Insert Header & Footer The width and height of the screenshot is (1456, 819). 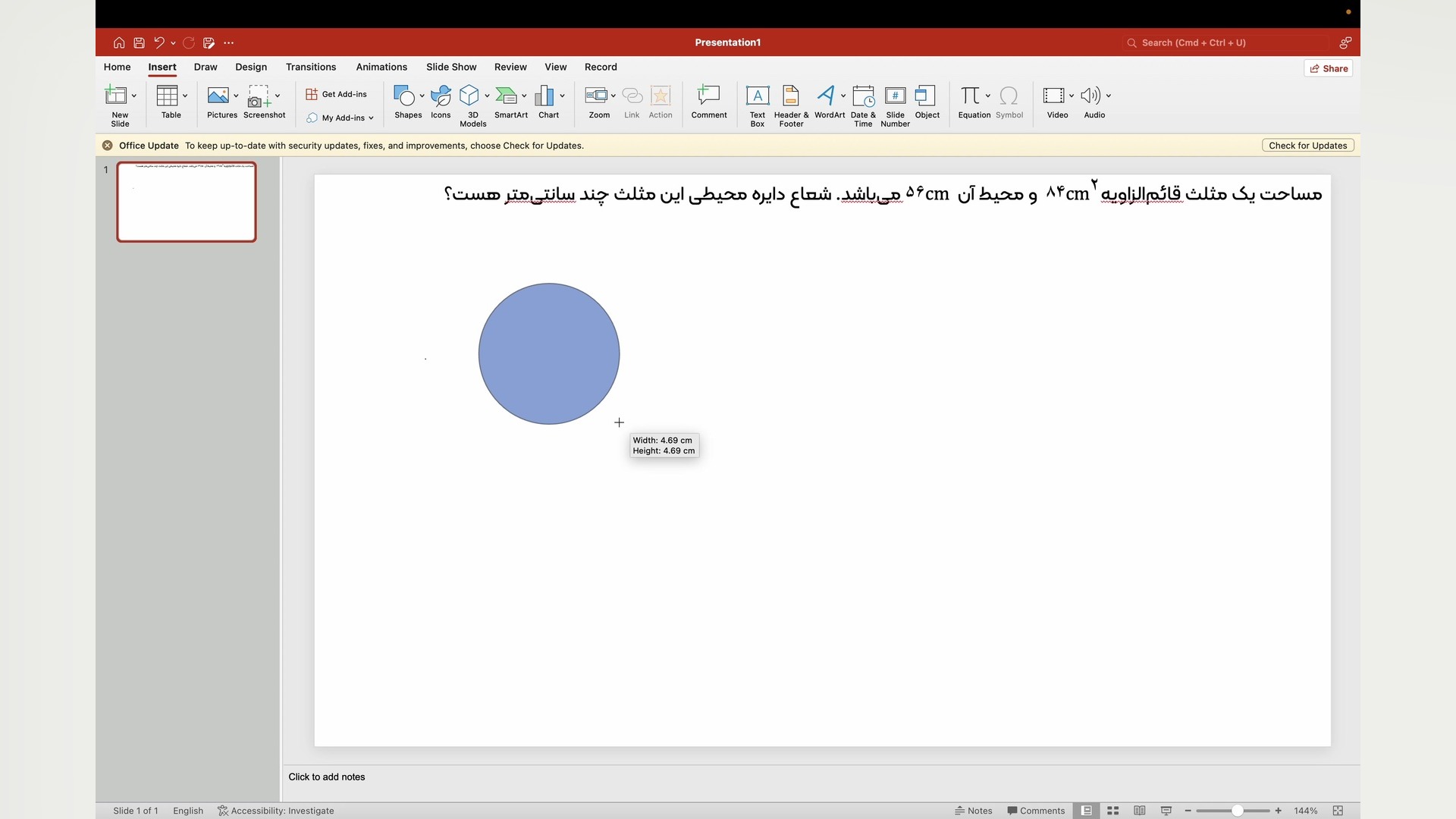coord(790,104)
